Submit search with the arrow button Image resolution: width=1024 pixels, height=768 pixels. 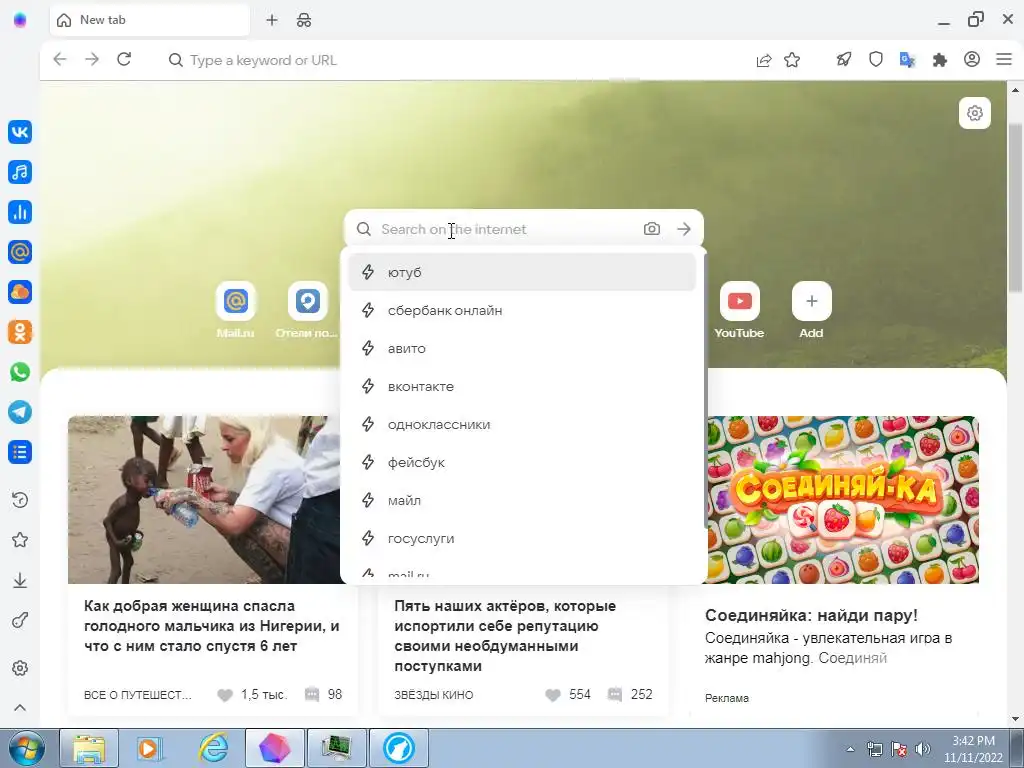click(684, 229)
